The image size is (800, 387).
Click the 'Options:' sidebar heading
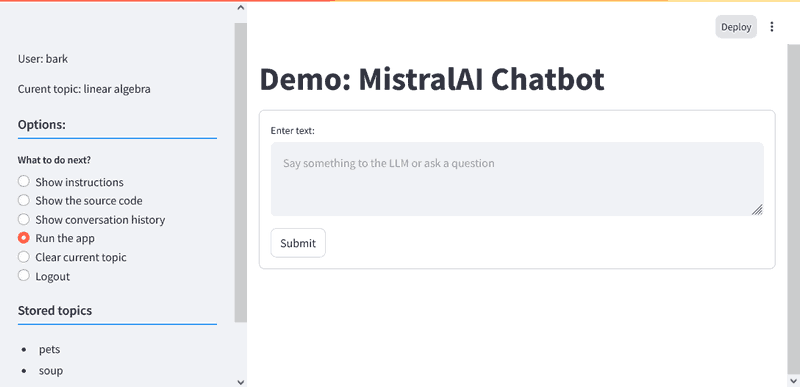[42, 124]
